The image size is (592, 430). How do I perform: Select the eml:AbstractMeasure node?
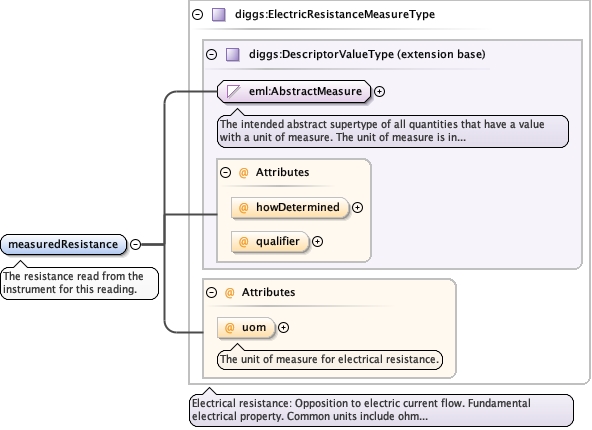click(294, 91)
